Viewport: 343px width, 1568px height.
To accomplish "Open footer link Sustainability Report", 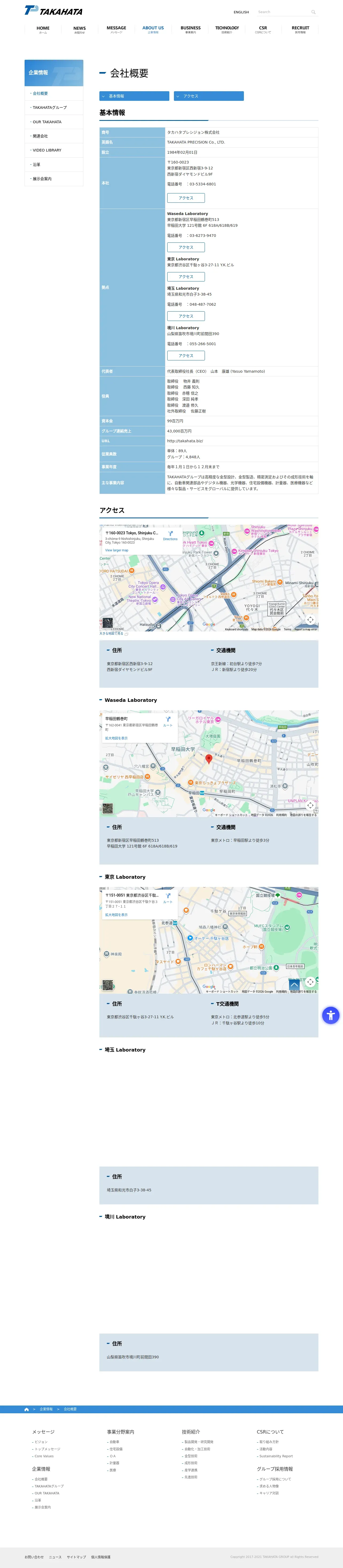I will point(276,1456).
